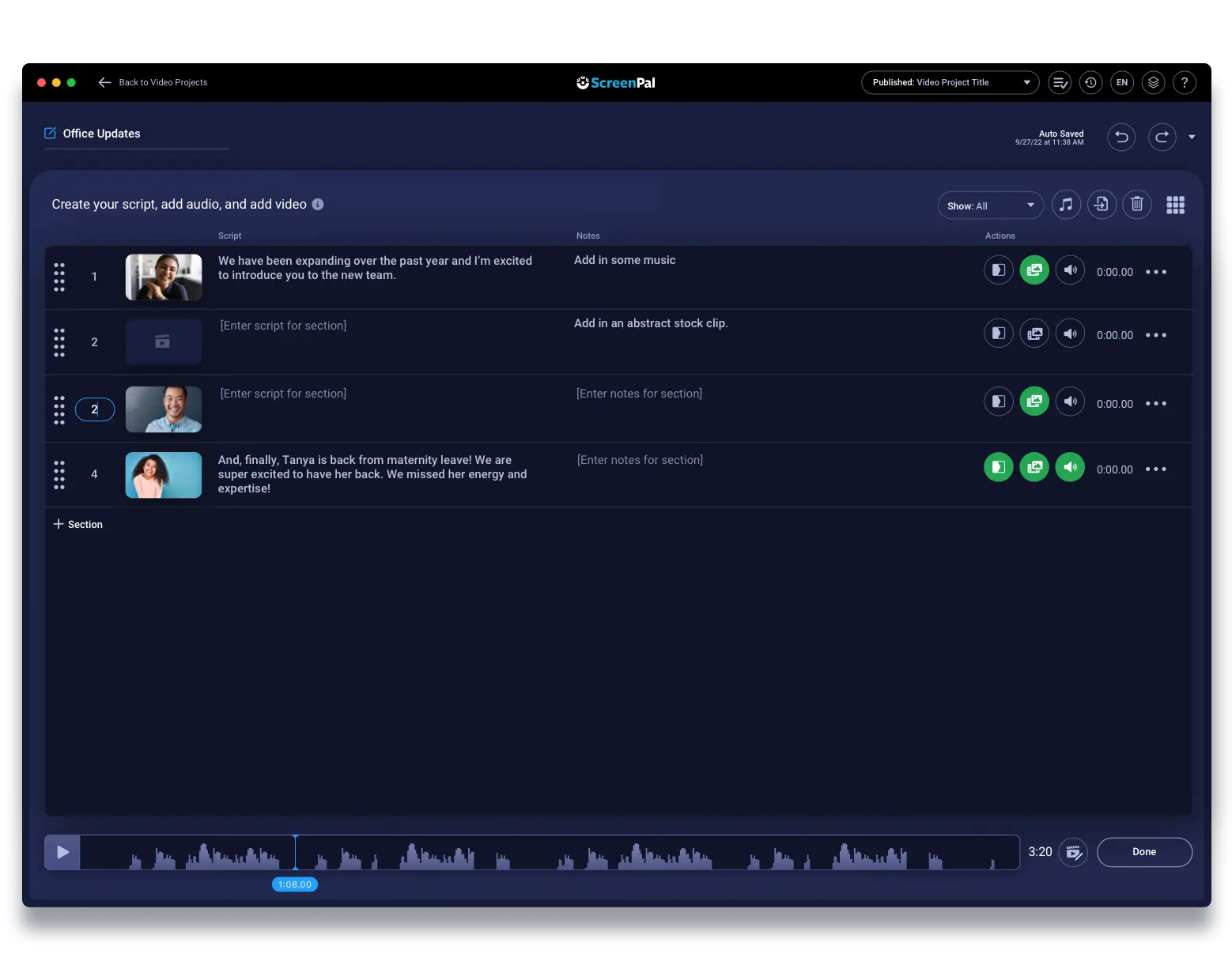The height and width of the screenshot is (969, 1232).
Task: Open the stacked layers icon in the header
Action: [x=1153, y=82]
